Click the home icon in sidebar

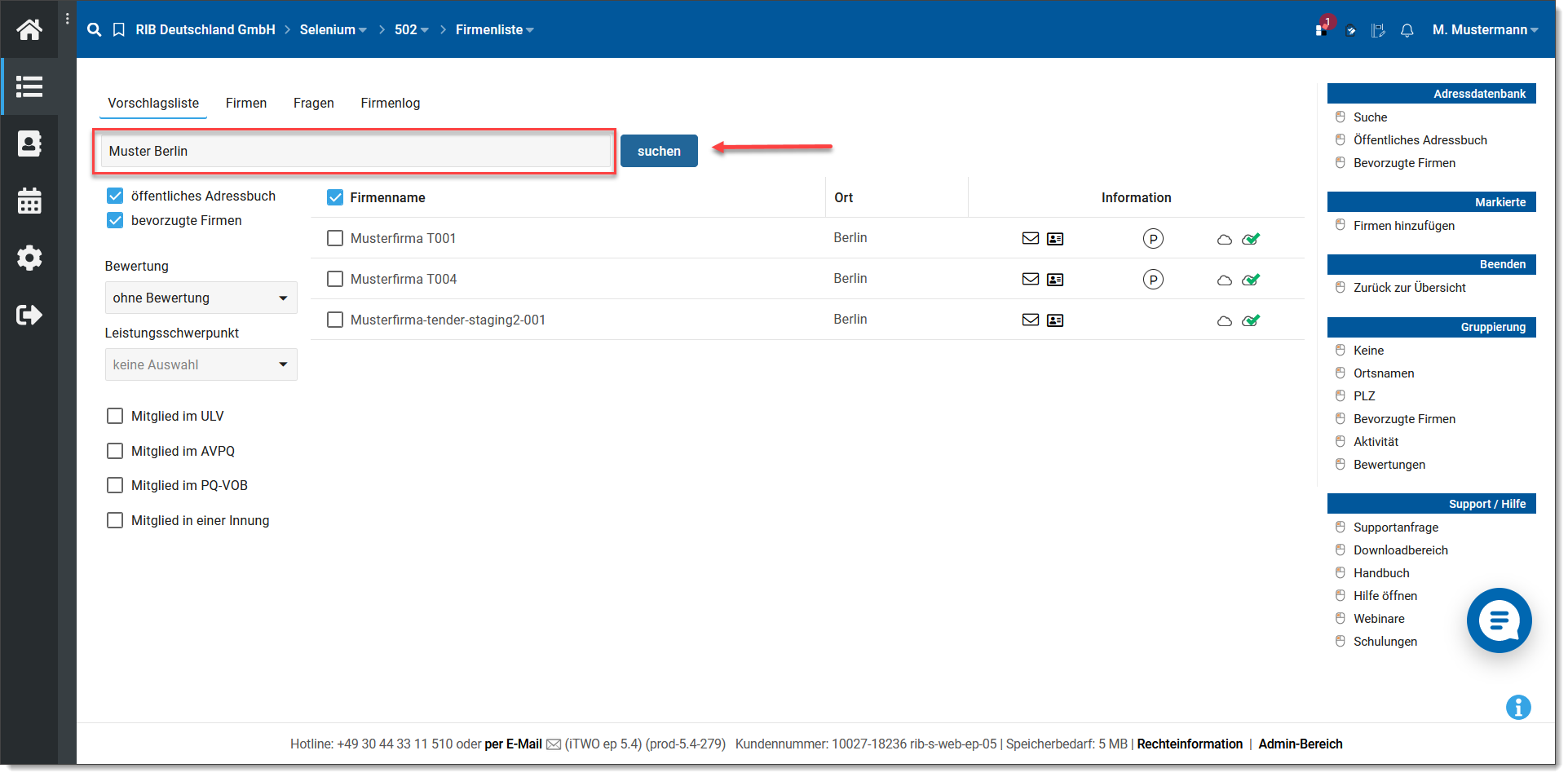29,30
